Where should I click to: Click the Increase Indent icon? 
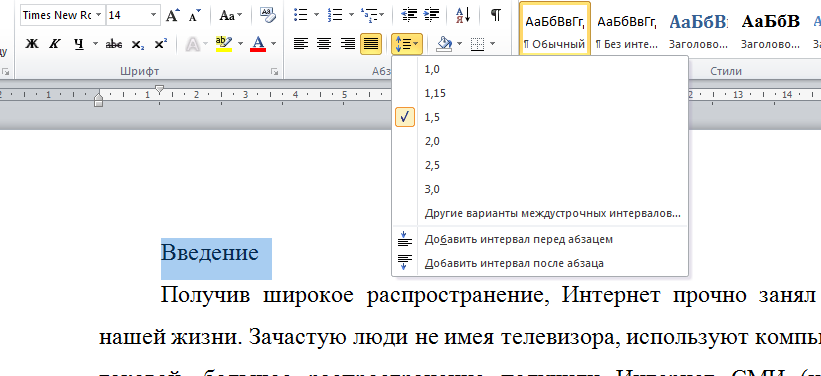431,15
